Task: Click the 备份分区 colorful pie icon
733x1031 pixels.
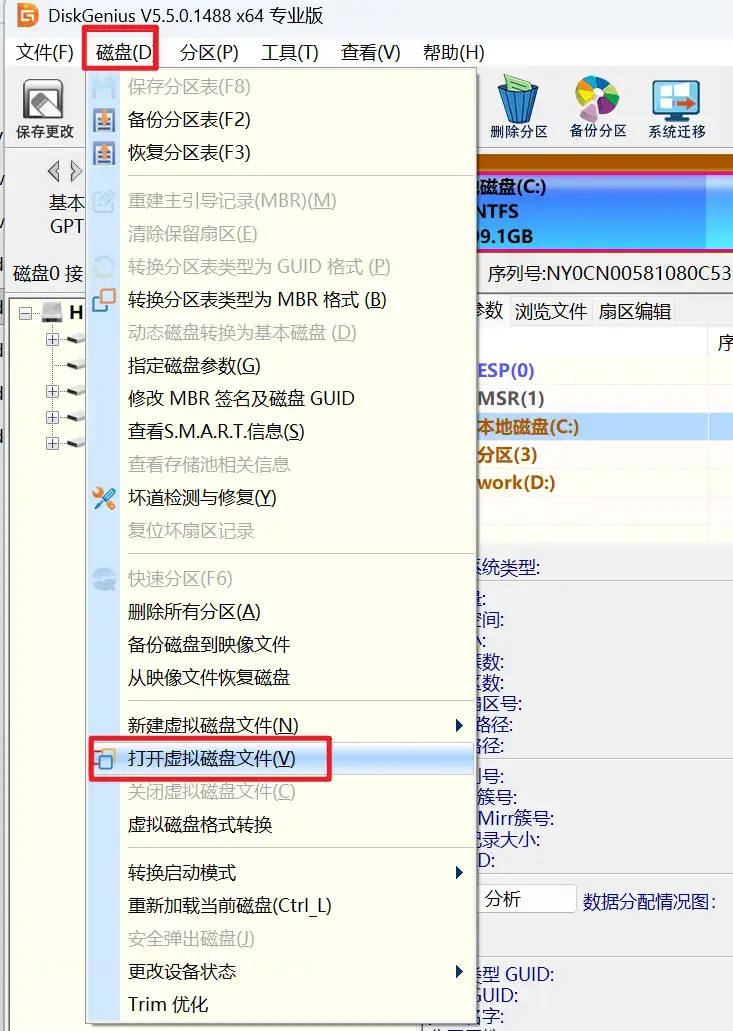Action: 598,99
